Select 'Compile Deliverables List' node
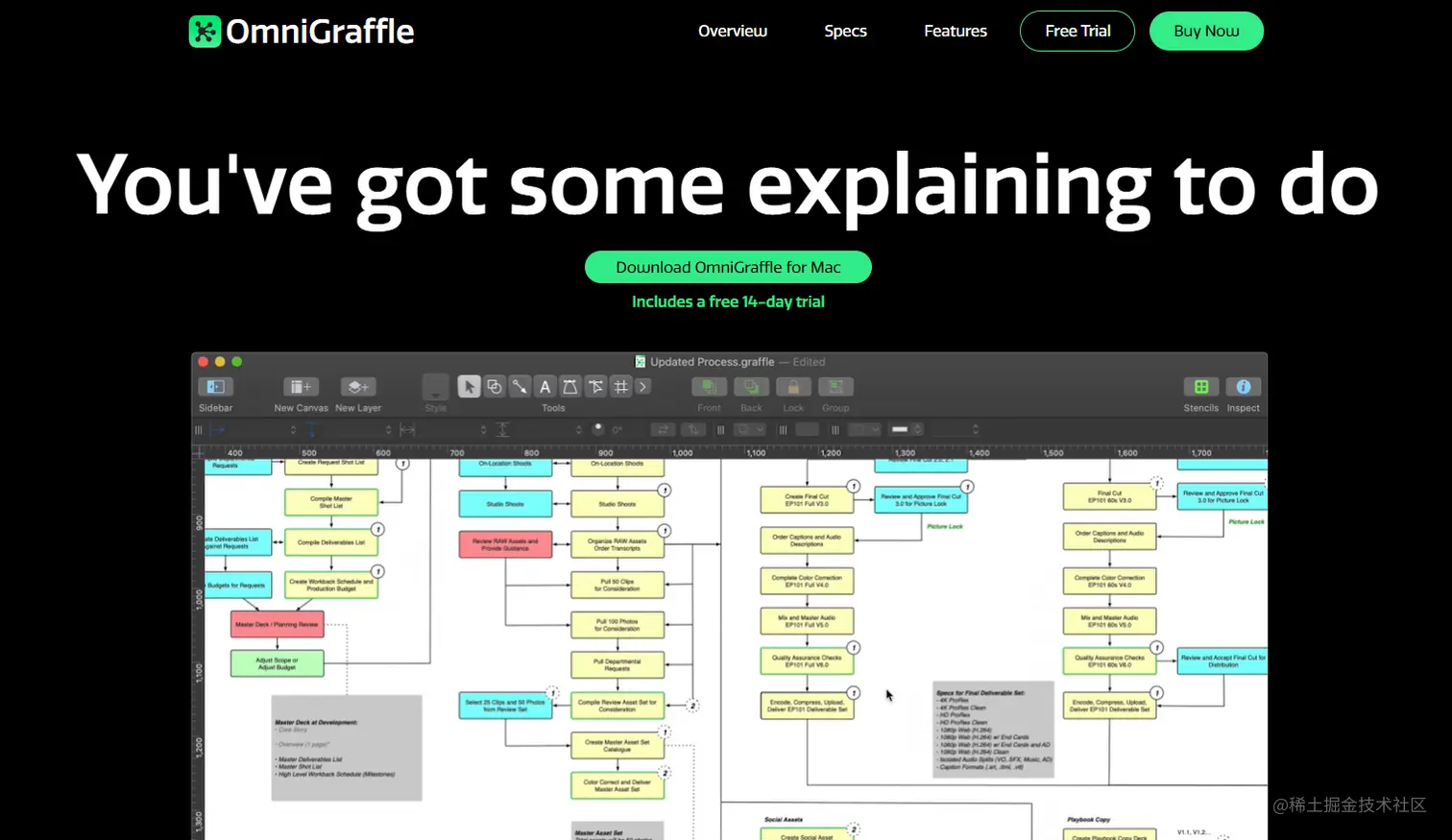The height and width of the screenshot is (840, 1452). 331,542
